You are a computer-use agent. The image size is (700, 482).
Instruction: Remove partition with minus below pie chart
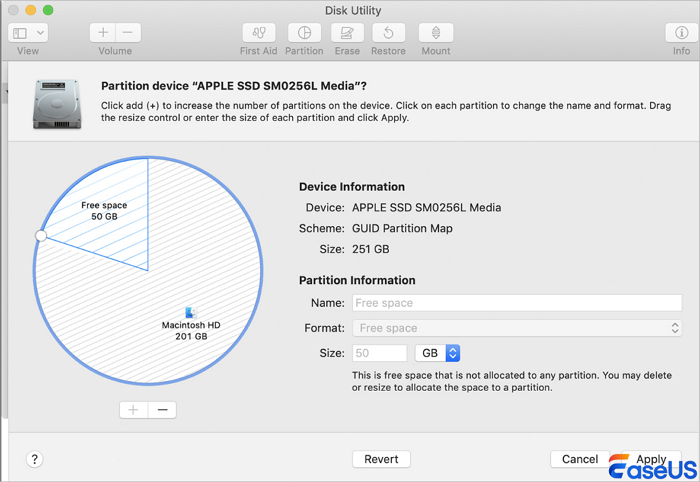click(161, 410)
